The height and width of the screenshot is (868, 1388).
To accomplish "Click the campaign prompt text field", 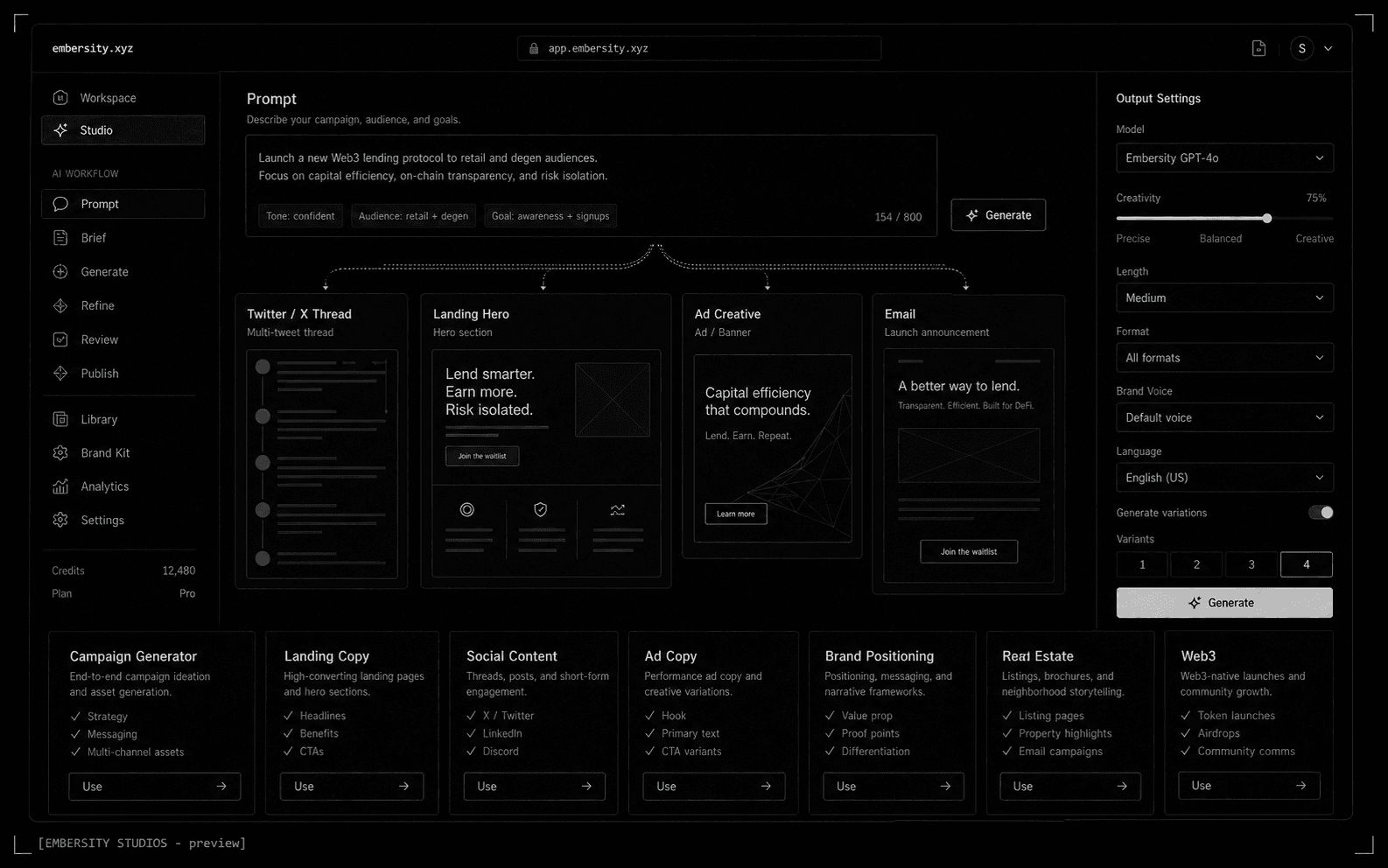I will pos(592,185).
